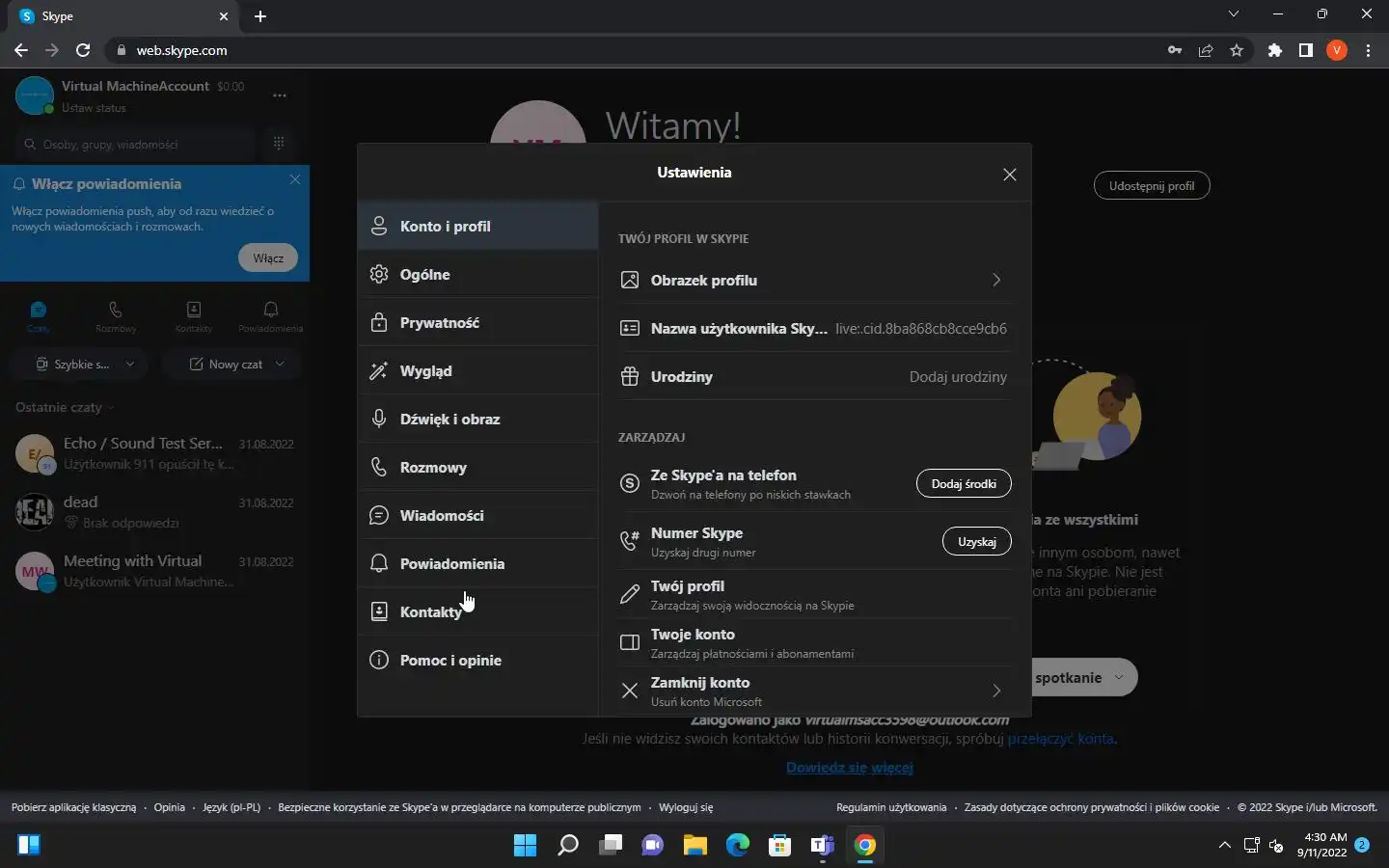Open Twoje konto card icon
This screenshot has width=1389, height=868.
click(630, 642)
